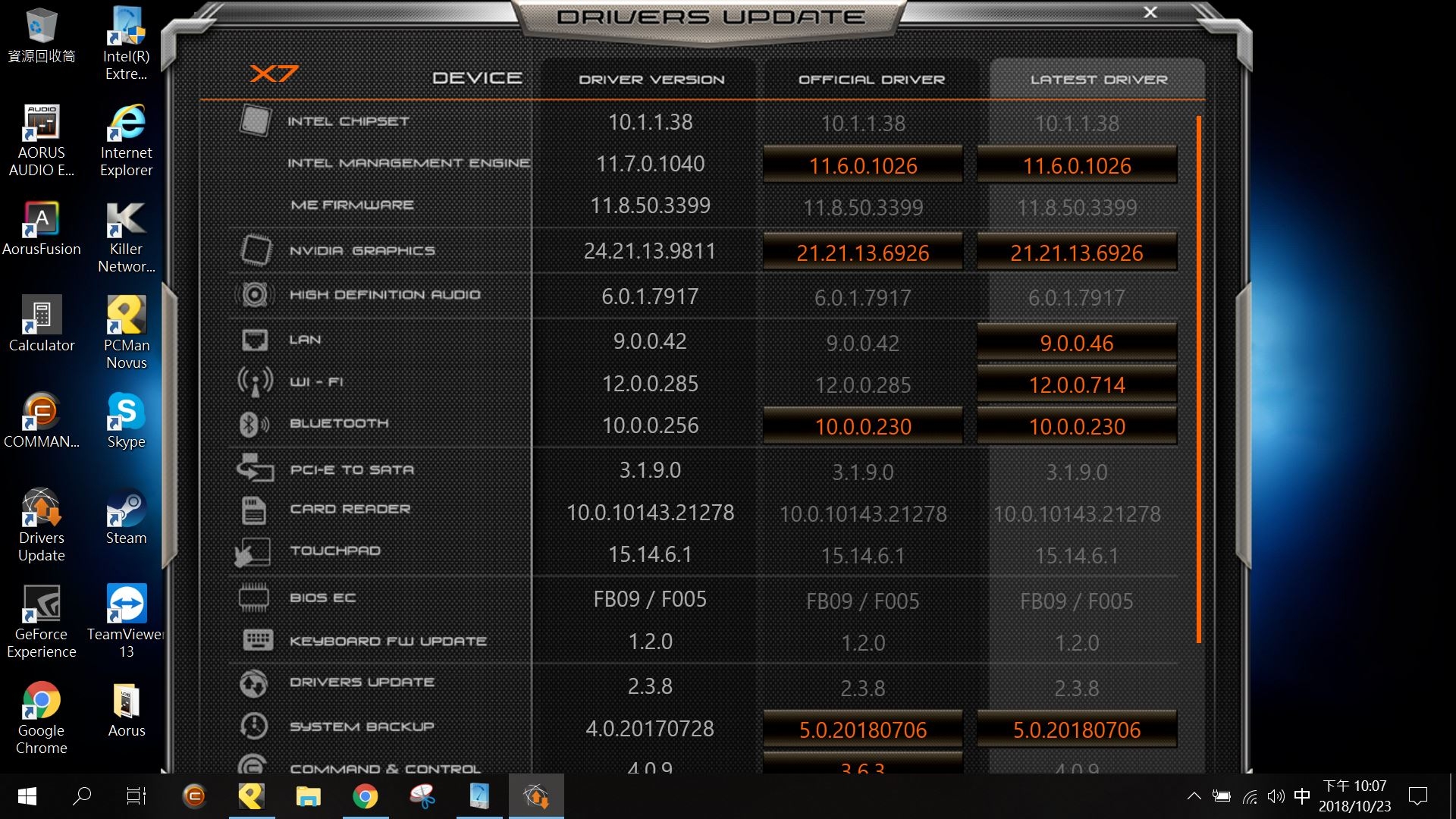1456x819 pixels.
Task: Click the Drivers Update row icon
Action: pyautogui.click(x=253, y=683)
